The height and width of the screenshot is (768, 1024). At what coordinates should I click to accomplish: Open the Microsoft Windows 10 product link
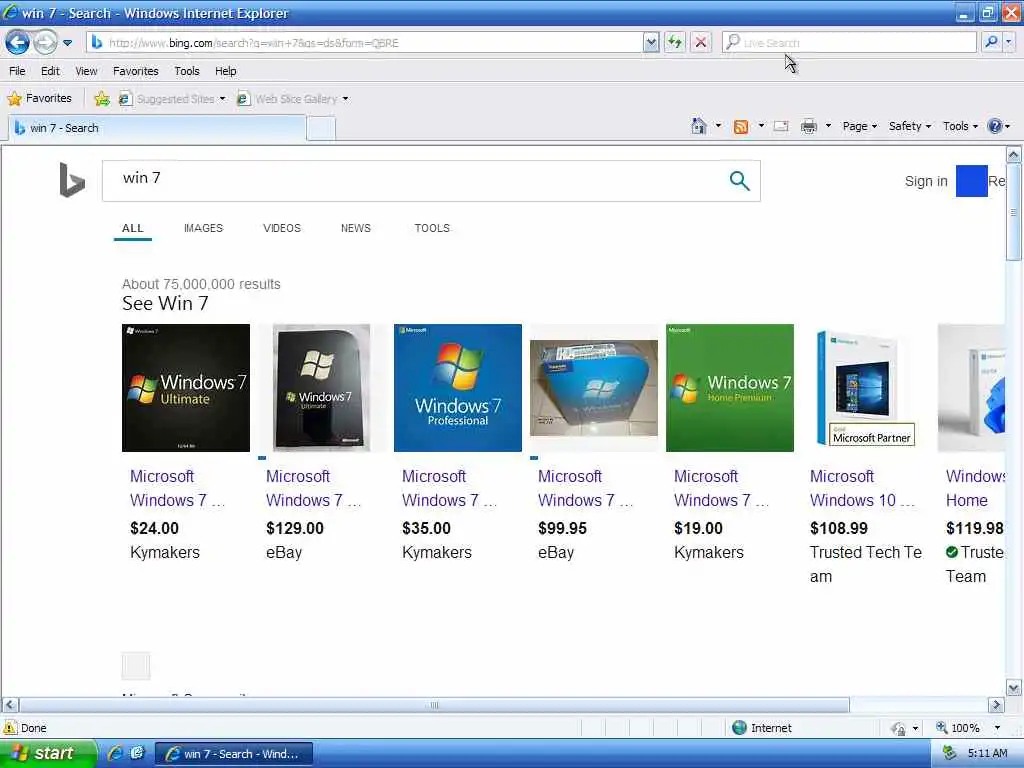pyautogui.click(x=862, y=488)
